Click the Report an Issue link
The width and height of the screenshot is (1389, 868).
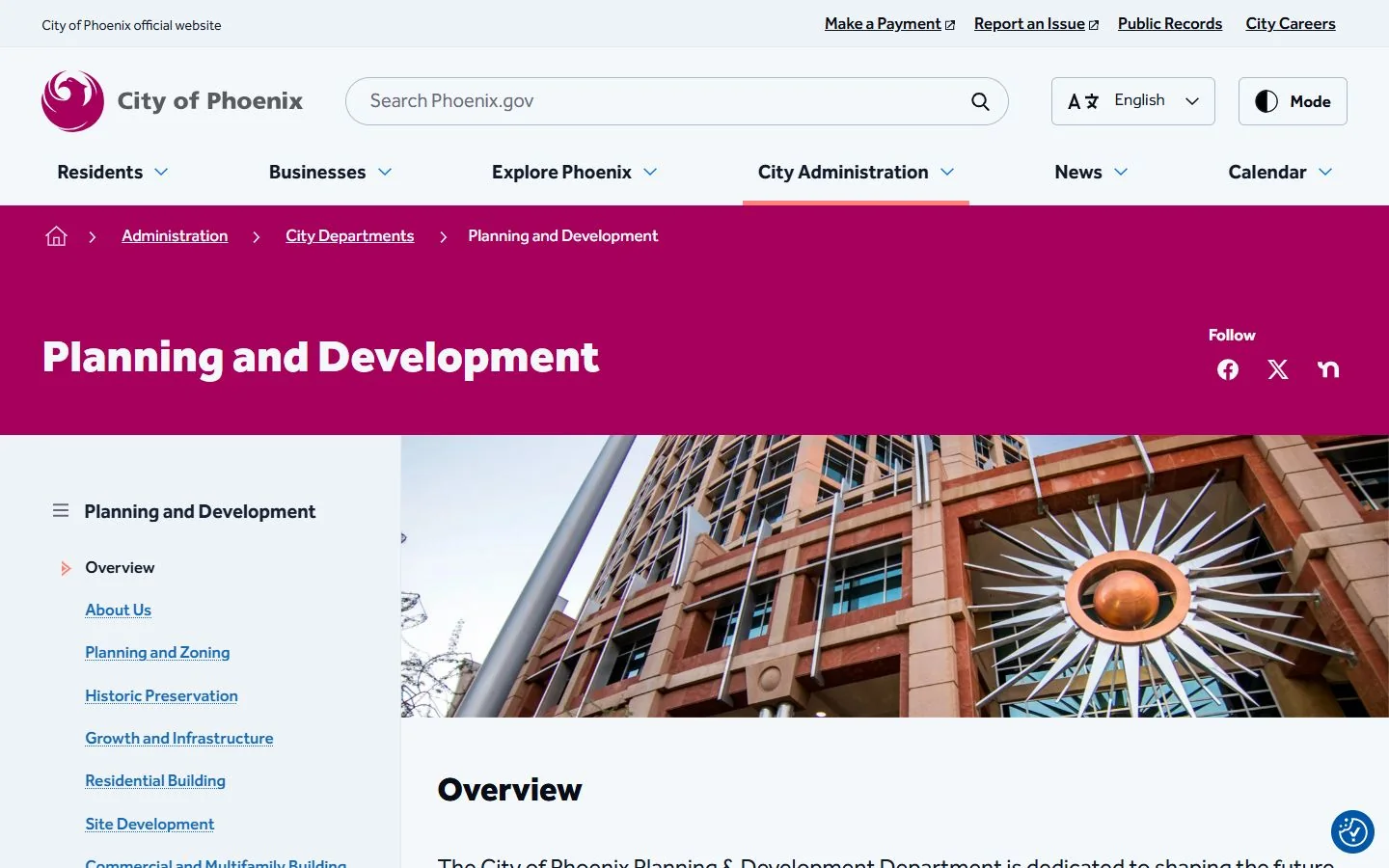[1036, 24]
